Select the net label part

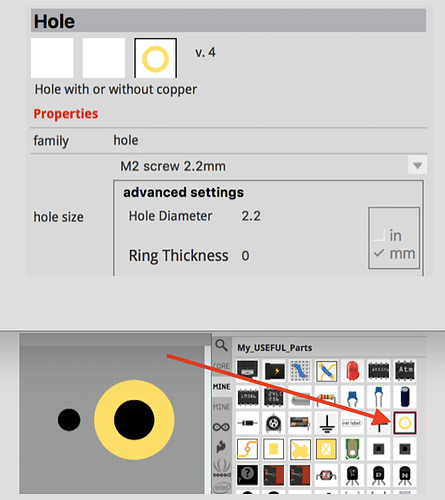352,423
